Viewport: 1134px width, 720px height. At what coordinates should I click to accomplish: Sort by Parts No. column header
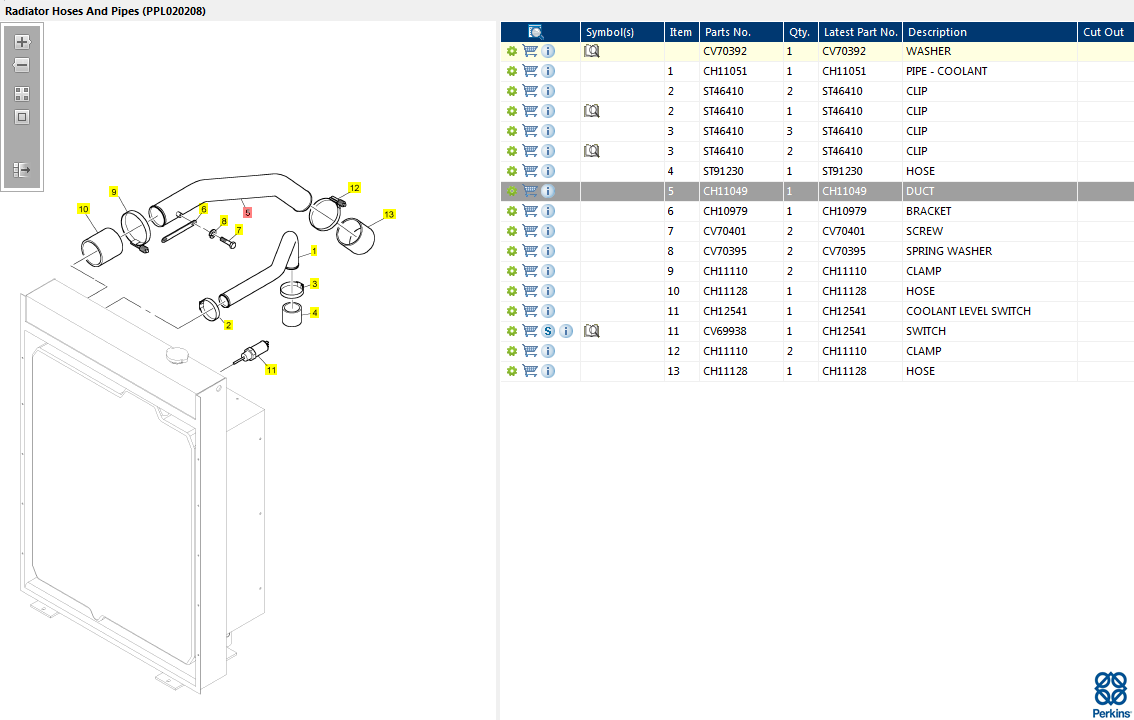point(741,32)
